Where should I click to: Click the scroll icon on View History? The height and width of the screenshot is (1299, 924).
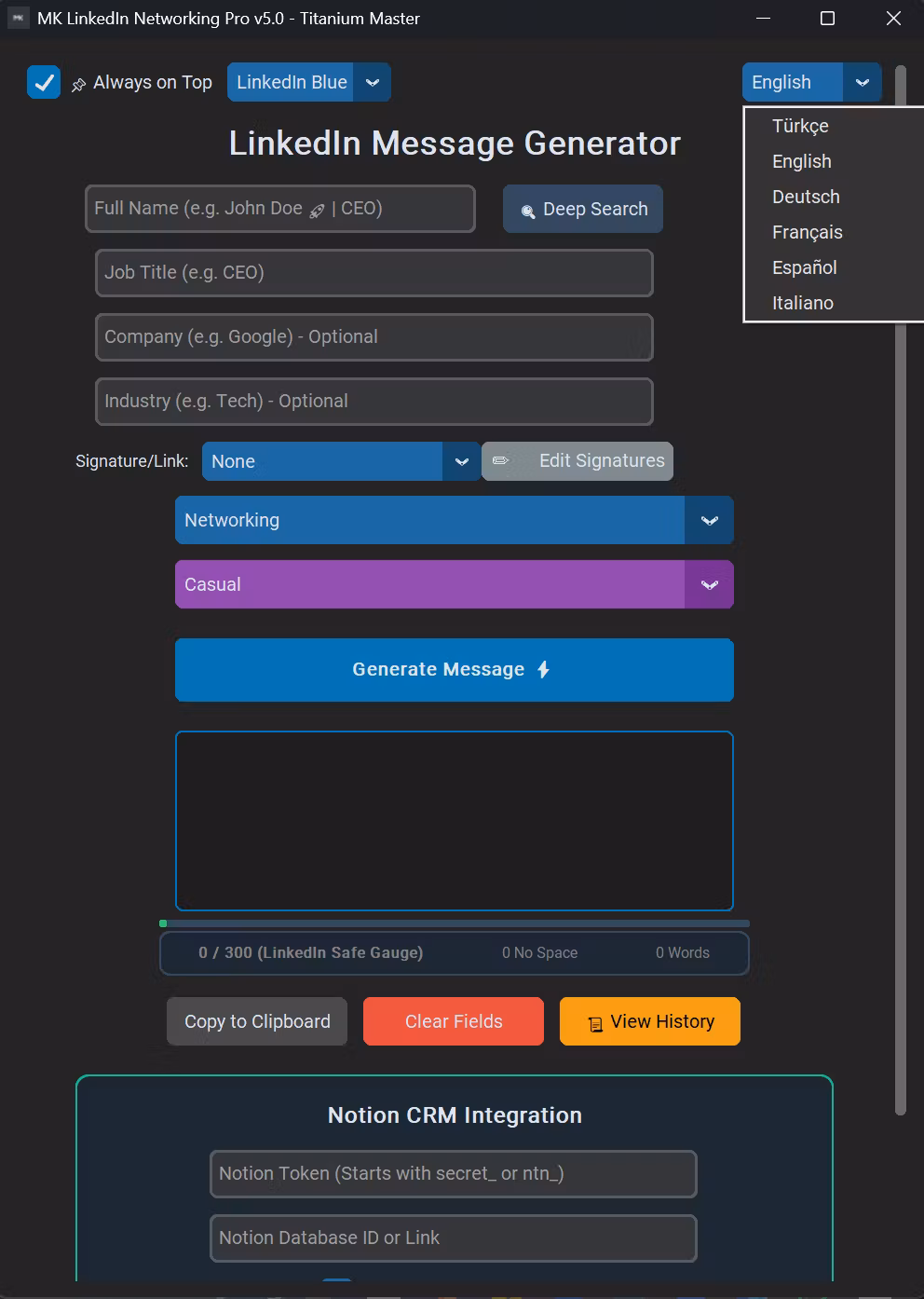click(x=595, y=1024)
